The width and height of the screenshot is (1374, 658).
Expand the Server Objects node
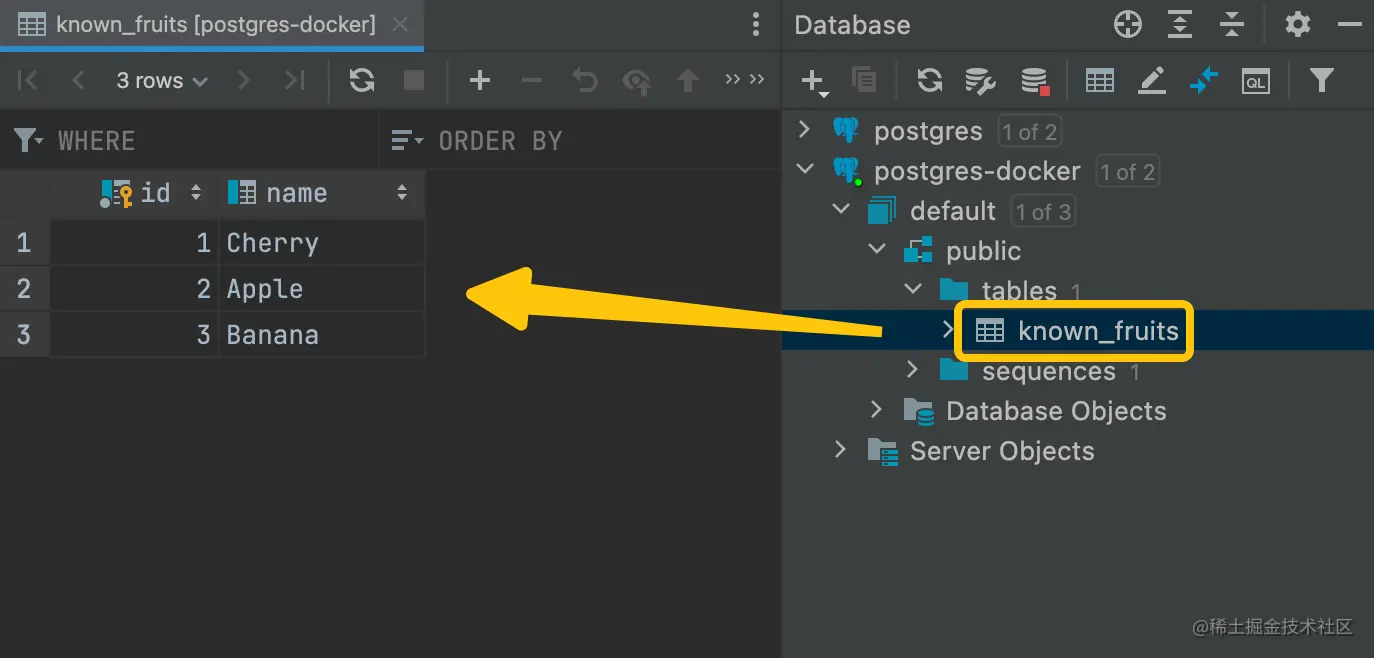point(840,450)
